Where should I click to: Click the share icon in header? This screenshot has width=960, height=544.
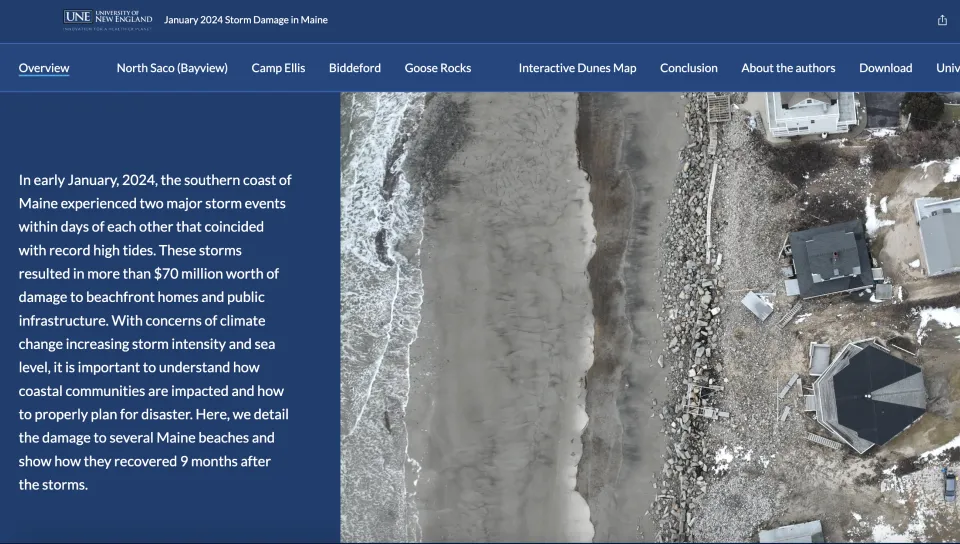tap(942, 20)
